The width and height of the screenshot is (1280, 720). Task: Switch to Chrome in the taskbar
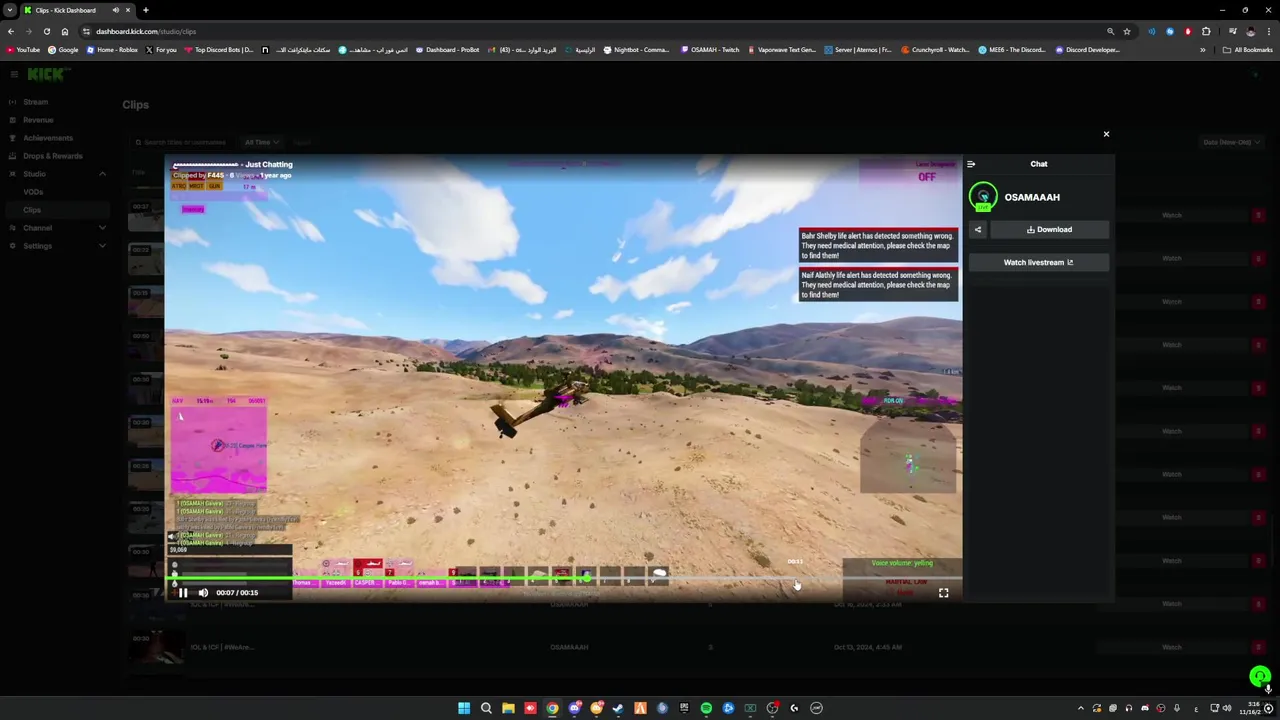(552, 708)
